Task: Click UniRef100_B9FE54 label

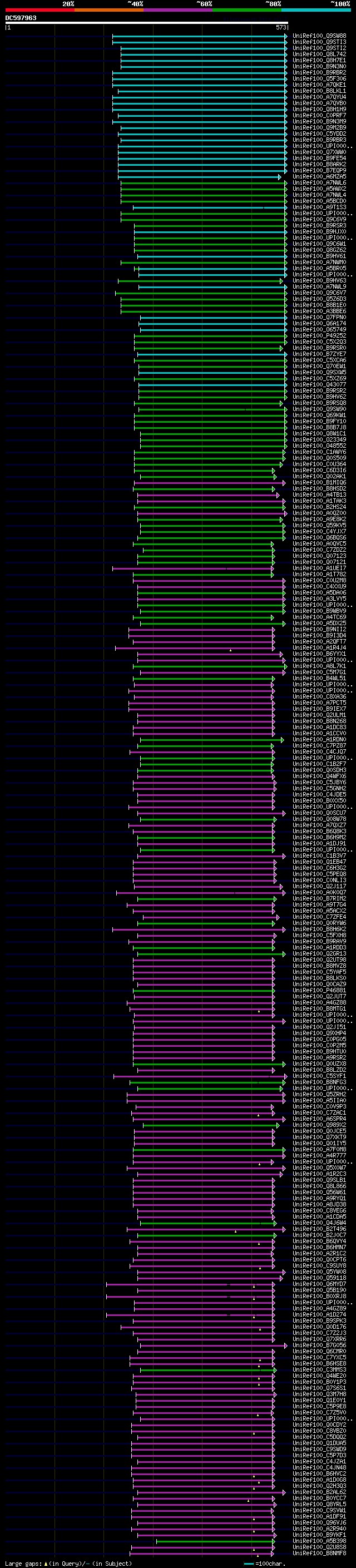Action: point(319,159)
